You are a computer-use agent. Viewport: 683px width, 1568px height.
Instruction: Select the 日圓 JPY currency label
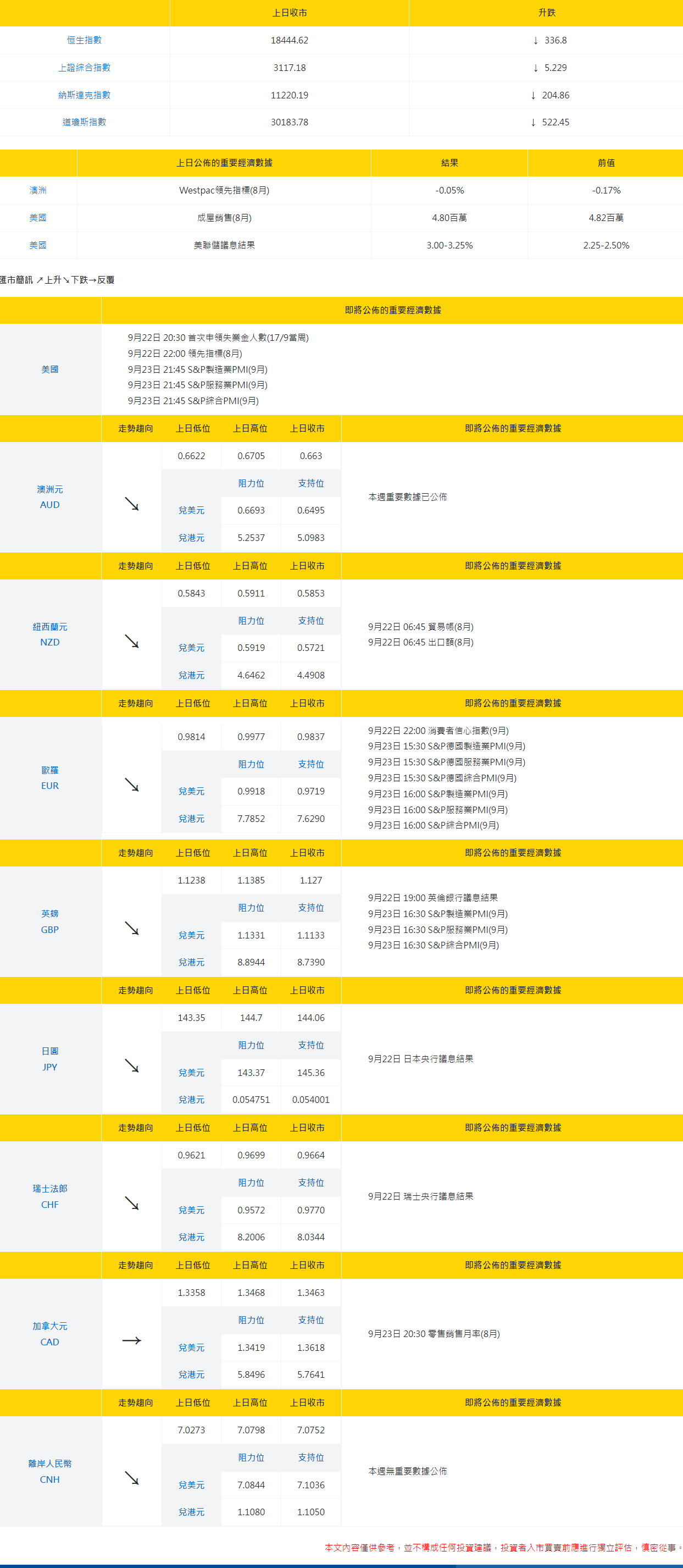point(50,1059)
